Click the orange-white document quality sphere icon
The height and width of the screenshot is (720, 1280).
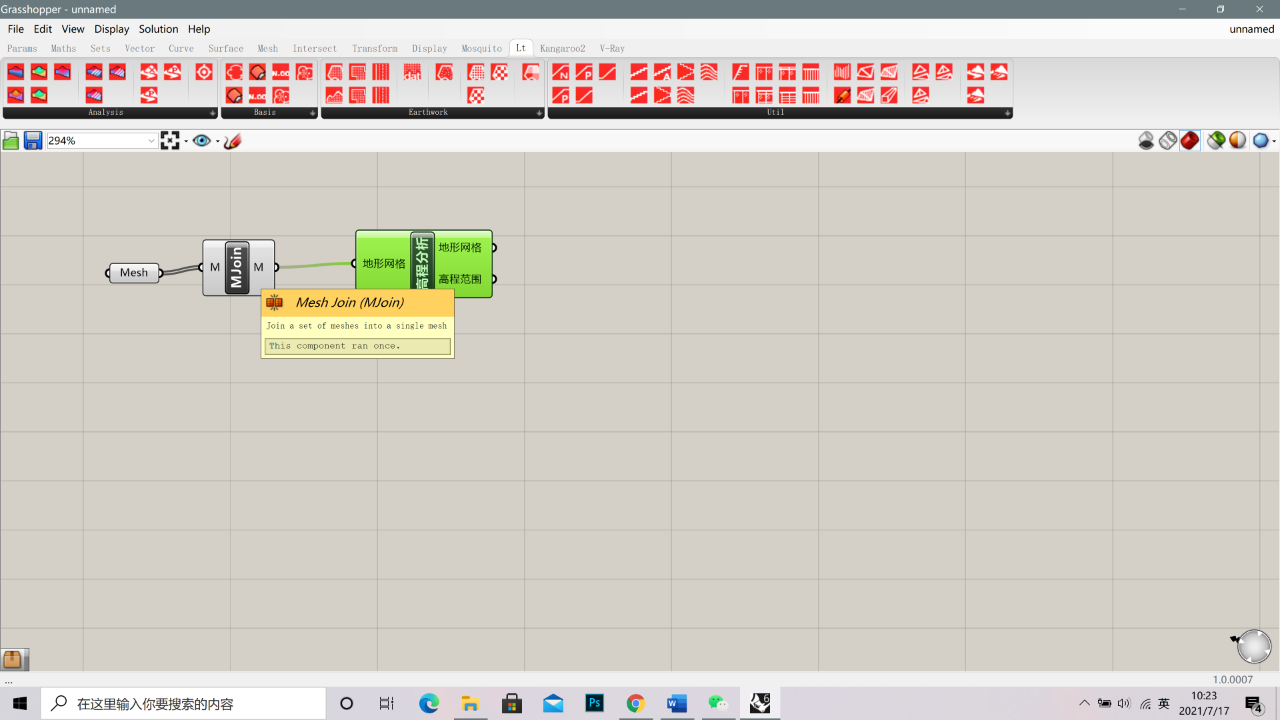1238,141
